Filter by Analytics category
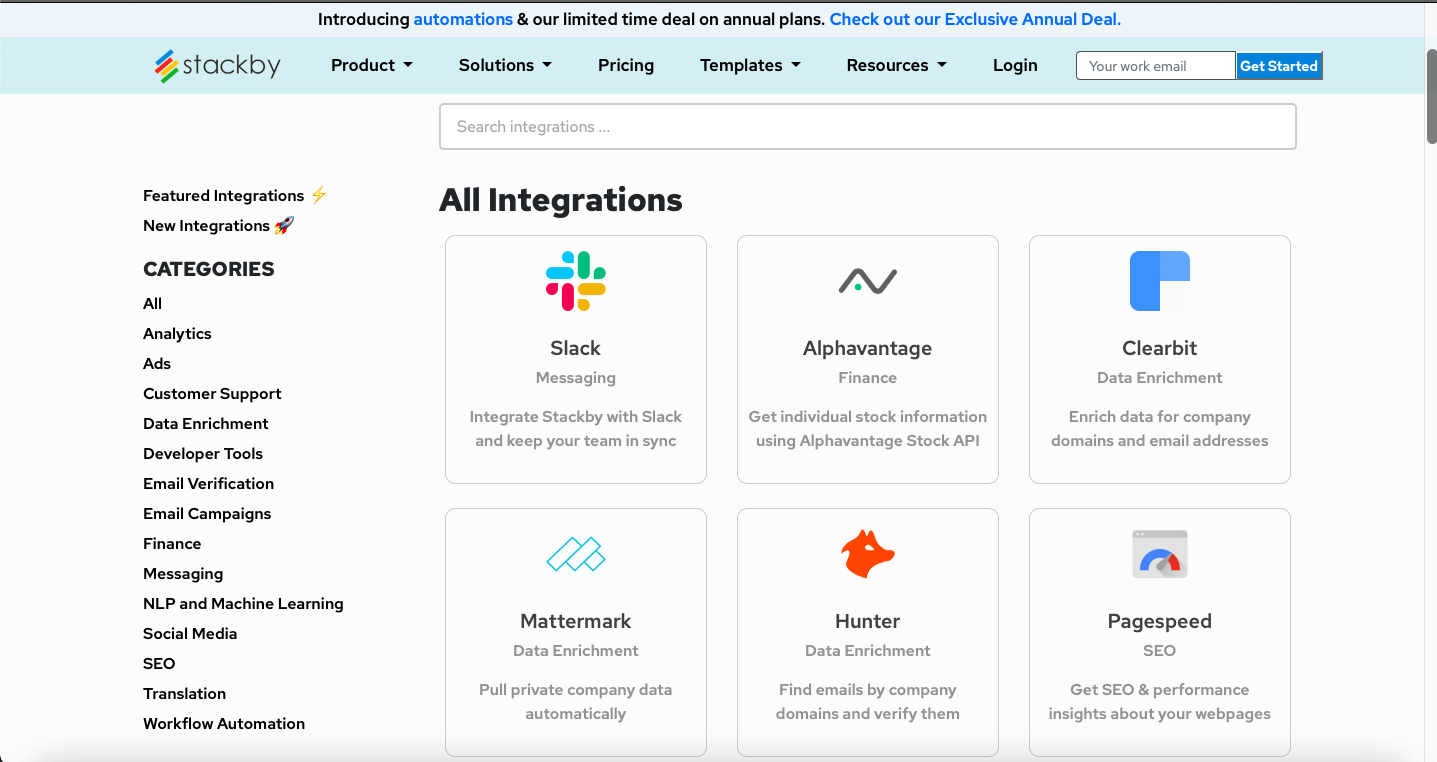The image size is (1437, 762). coord(177,334)
